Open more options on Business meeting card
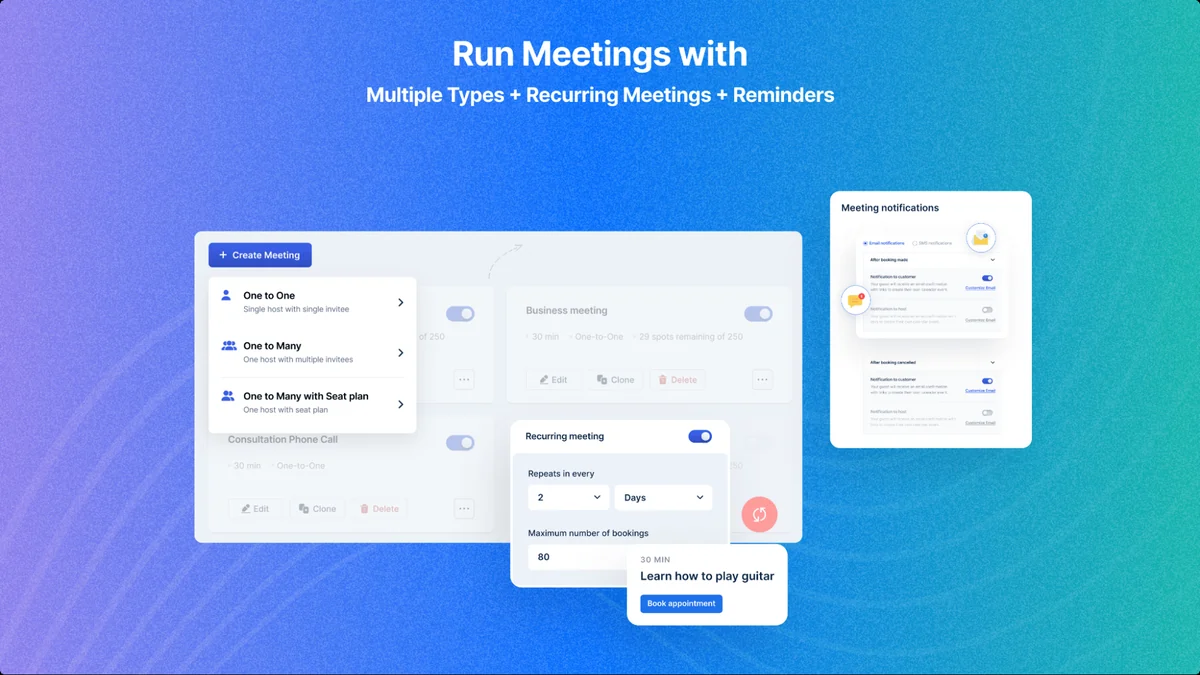Viewport: 1200px width, 675px height. coord(763,379)
